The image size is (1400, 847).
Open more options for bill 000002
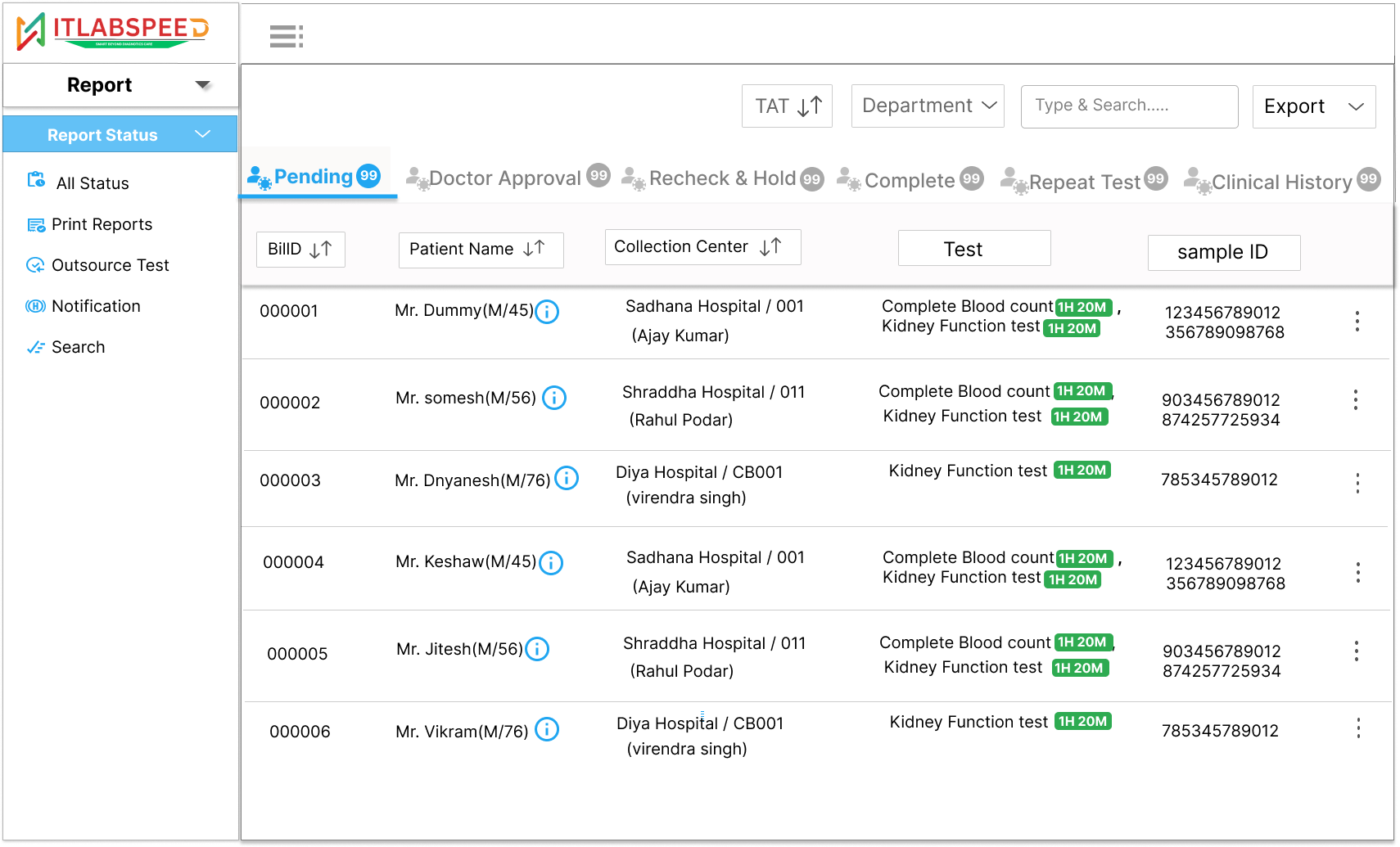(x=1356, y=399)
